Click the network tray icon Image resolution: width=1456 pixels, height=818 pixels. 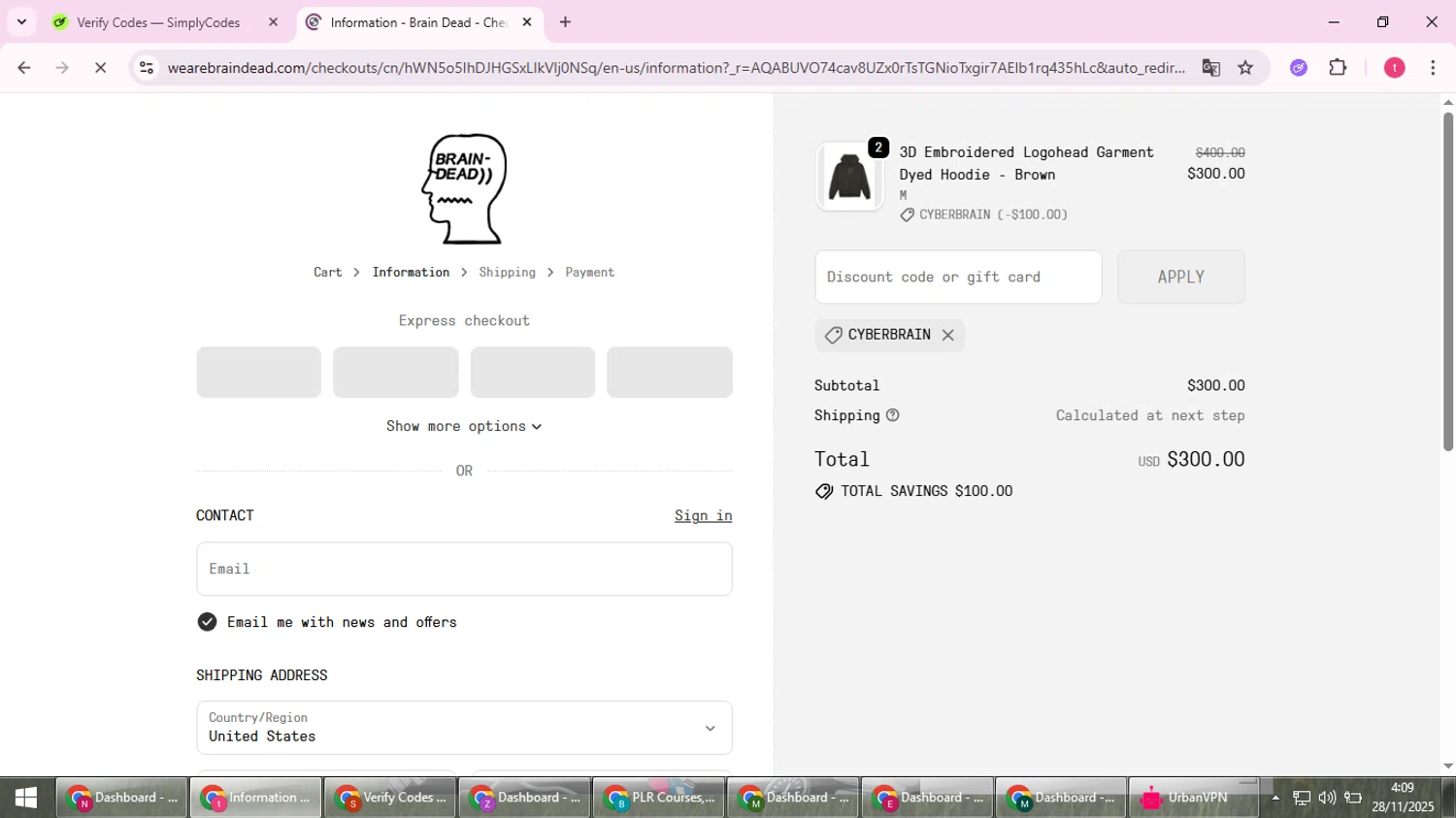pyautogui.click(x=1302, y=798)
